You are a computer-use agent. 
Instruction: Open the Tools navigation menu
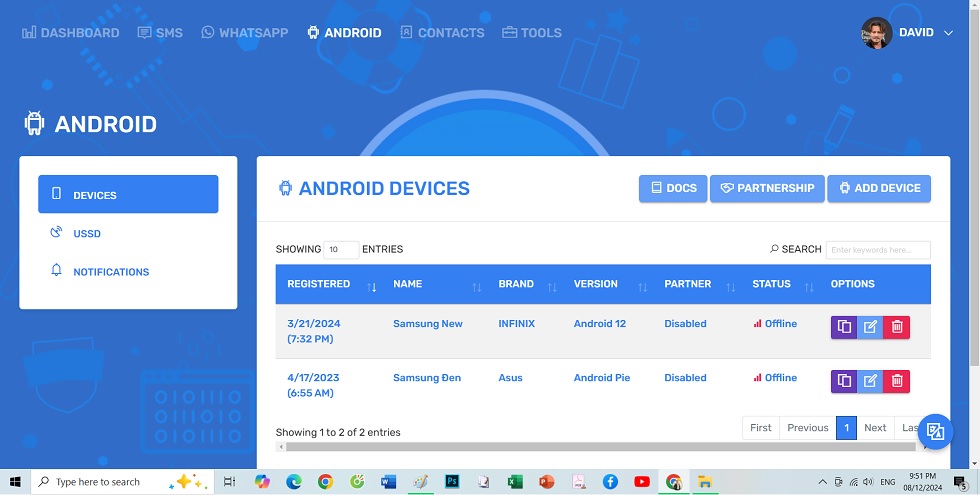point(531,33)
